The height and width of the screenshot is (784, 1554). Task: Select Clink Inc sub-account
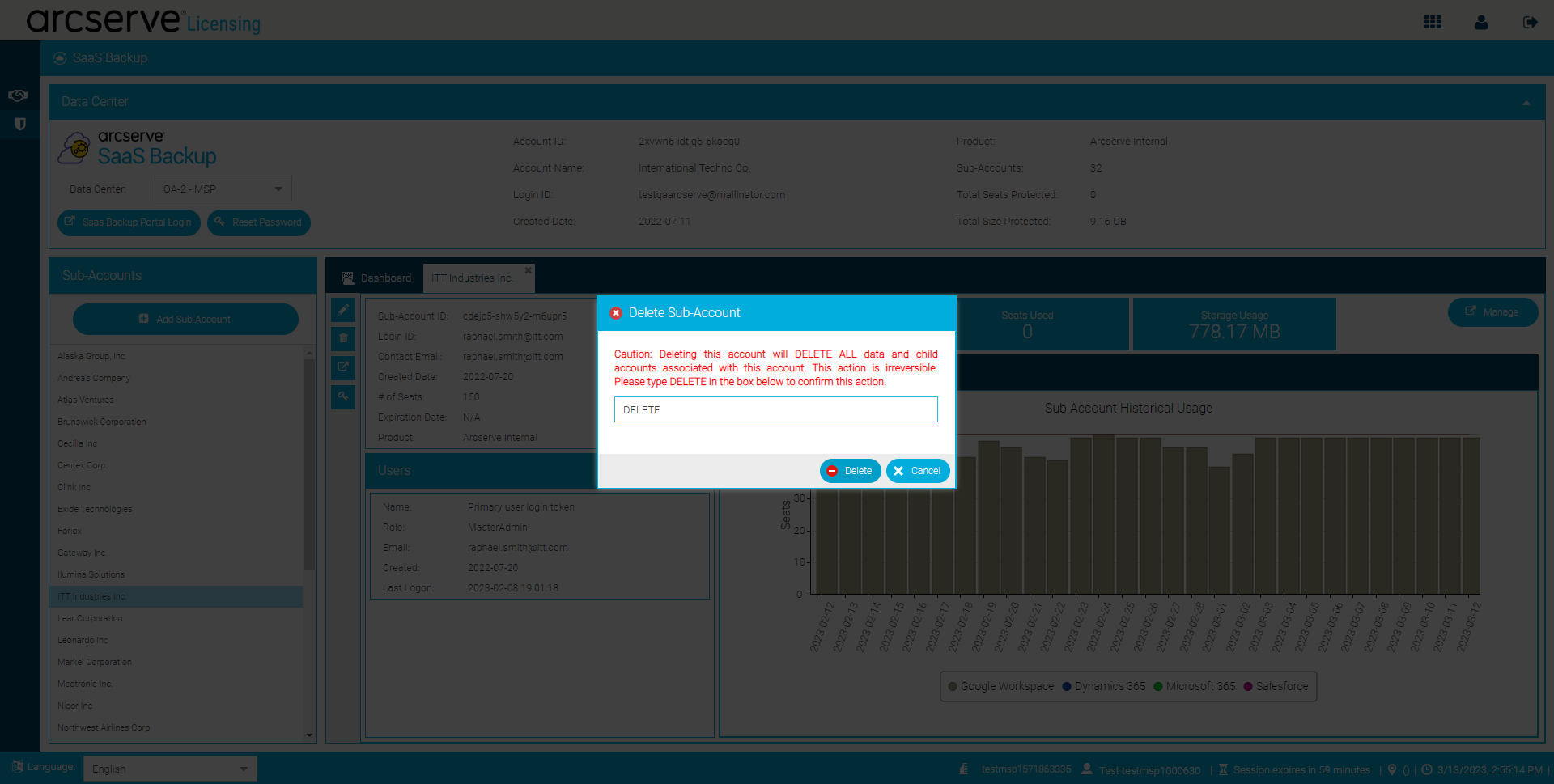pos(176,487)
